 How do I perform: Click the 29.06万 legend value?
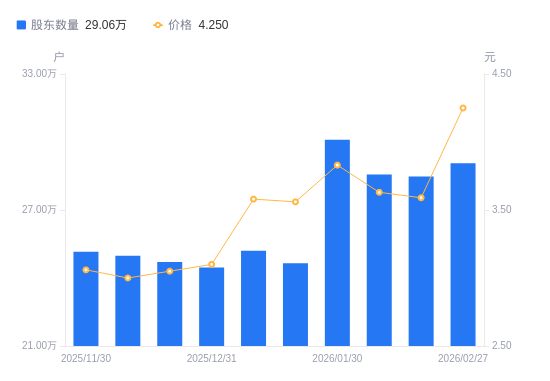pos(106,25)
